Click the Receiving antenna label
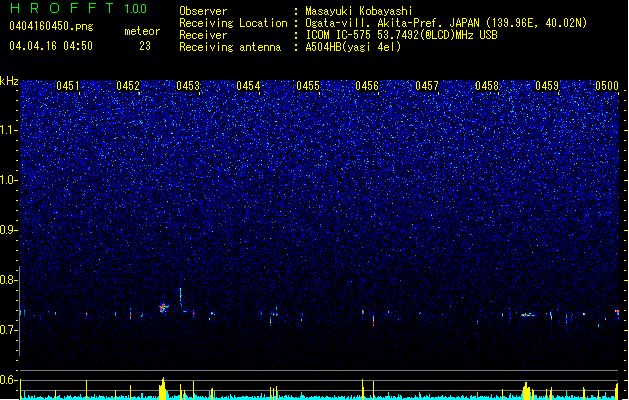The image size is (629, 400). click(230, 47)
